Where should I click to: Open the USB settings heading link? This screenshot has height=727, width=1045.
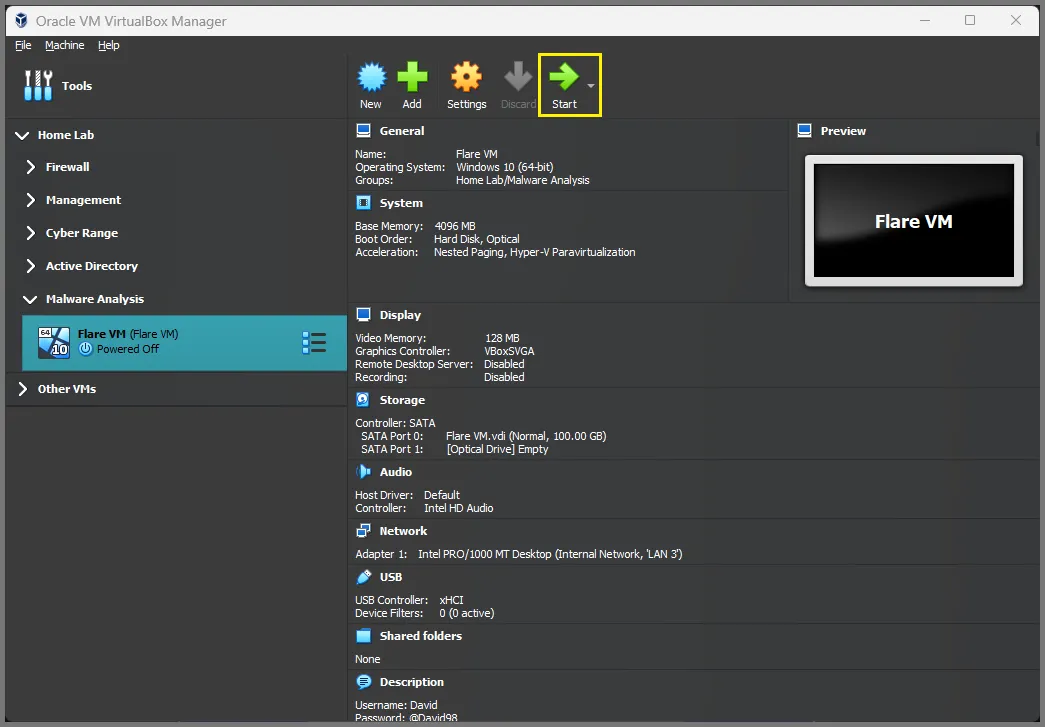(x=391, y=577)
